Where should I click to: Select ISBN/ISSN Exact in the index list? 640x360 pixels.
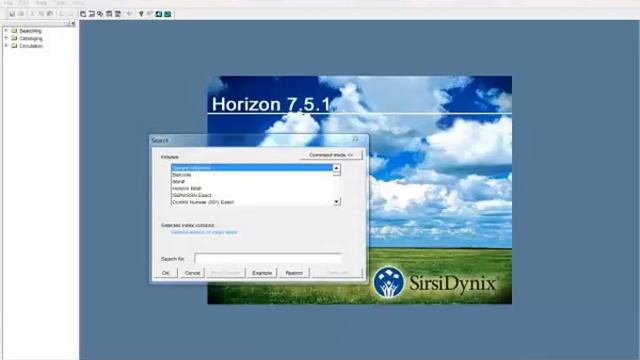click(252, 195)
